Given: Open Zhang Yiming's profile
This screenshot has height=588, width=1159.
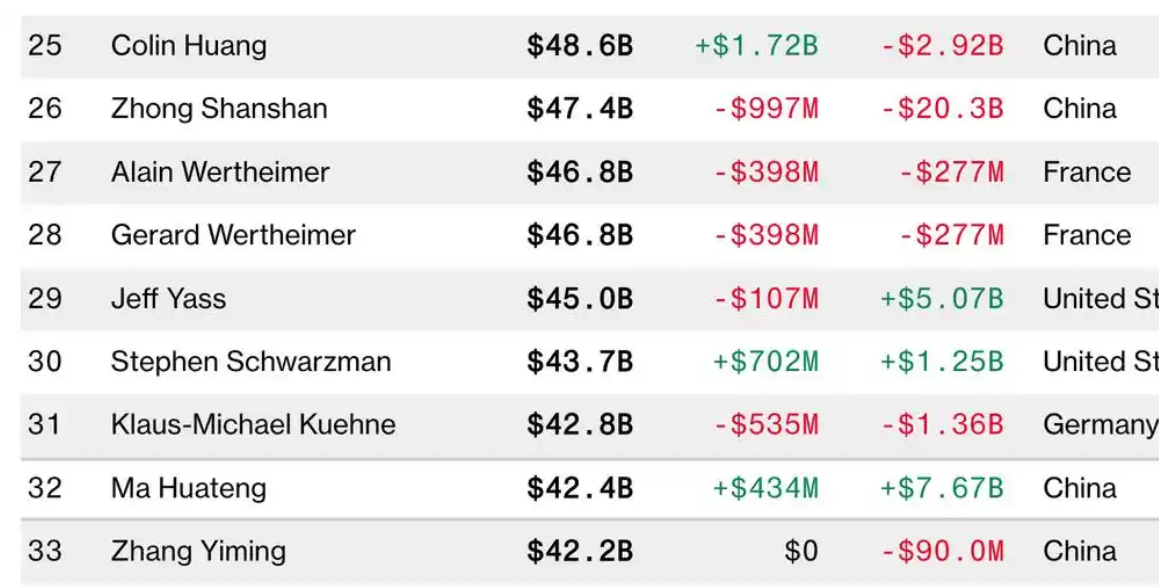Looking at the screenshot, I should tap(198, 552).
